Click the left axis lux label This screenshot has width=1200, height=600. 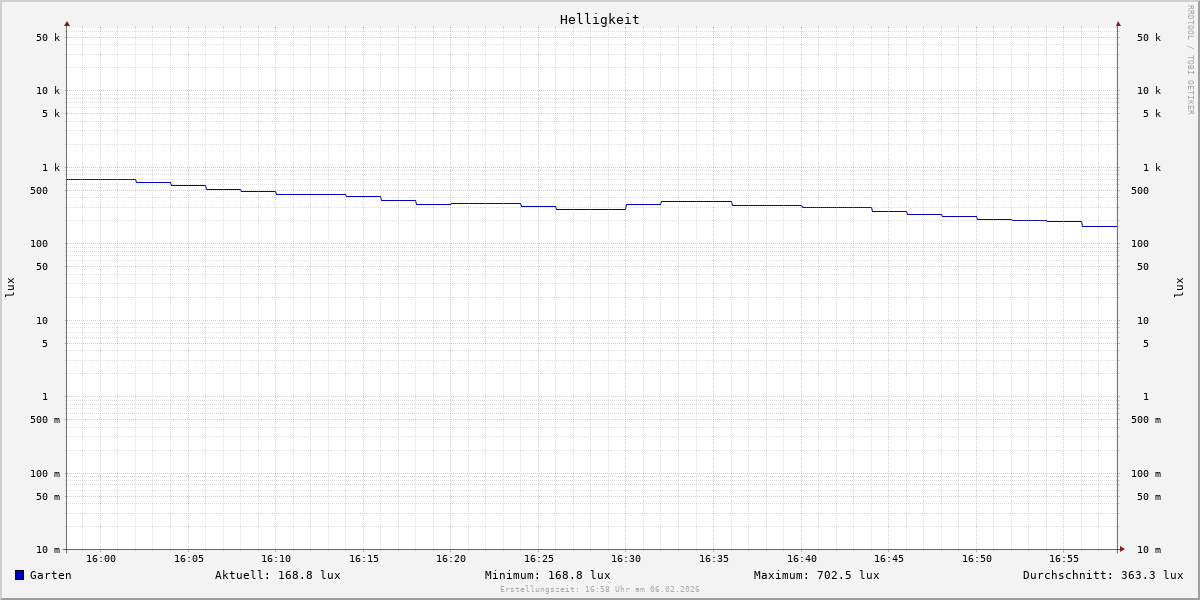coord(10,287)
